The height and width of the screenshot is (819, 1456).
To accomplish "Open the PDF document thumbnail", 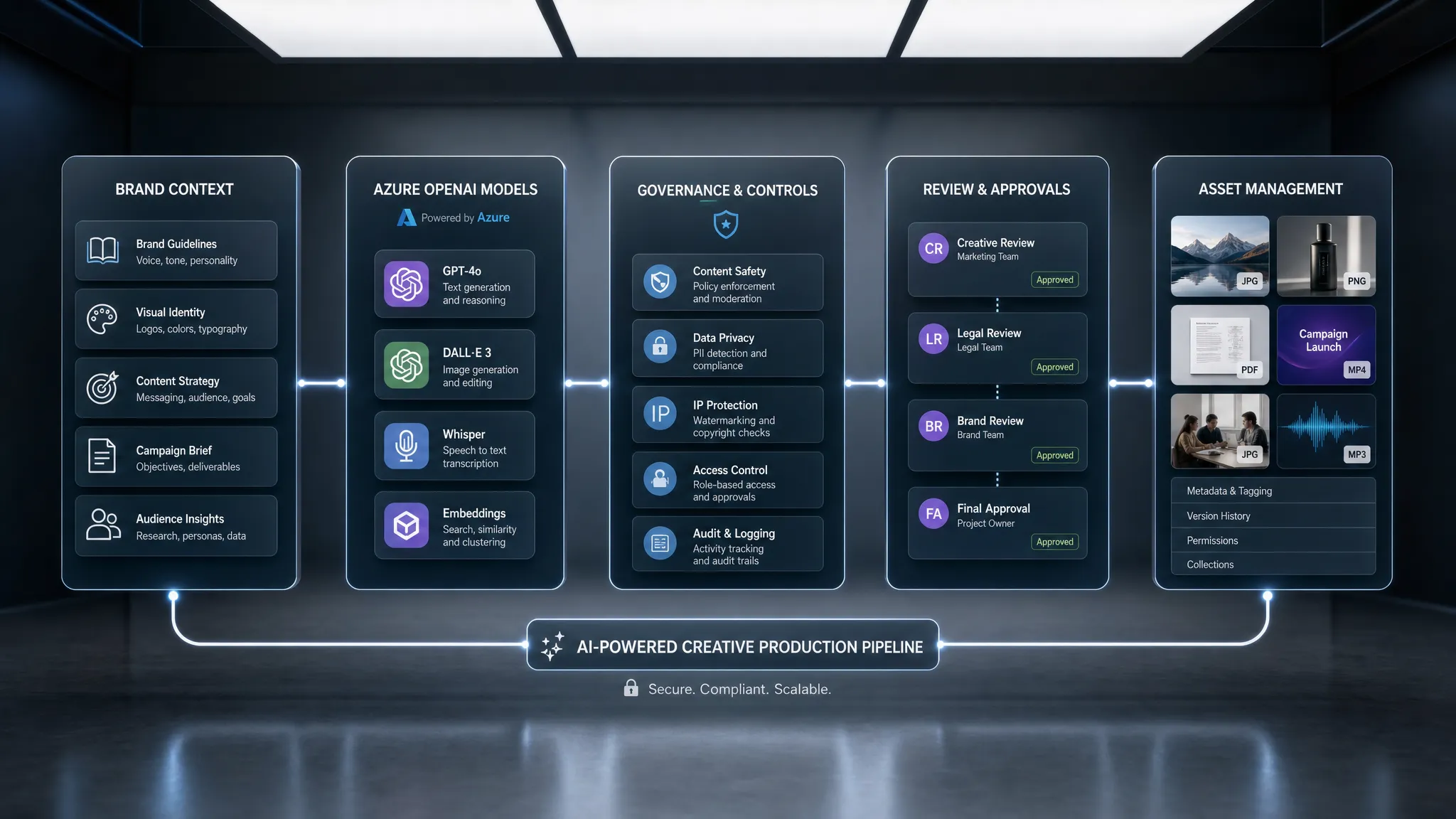I will (1220, 345).
